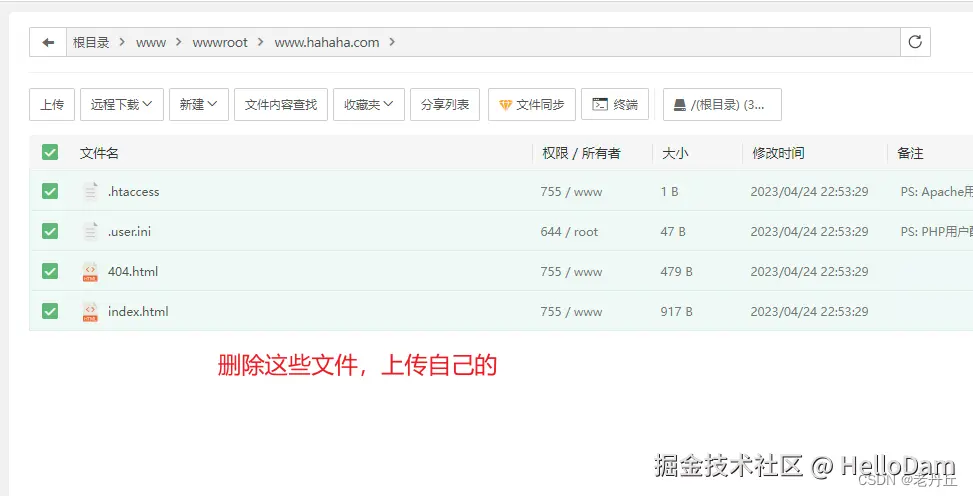Image resolution: width=973 pixels, height=496 pixels.
Task: Click the 文件内容查找 button
Action: click(x=280, y=104)
